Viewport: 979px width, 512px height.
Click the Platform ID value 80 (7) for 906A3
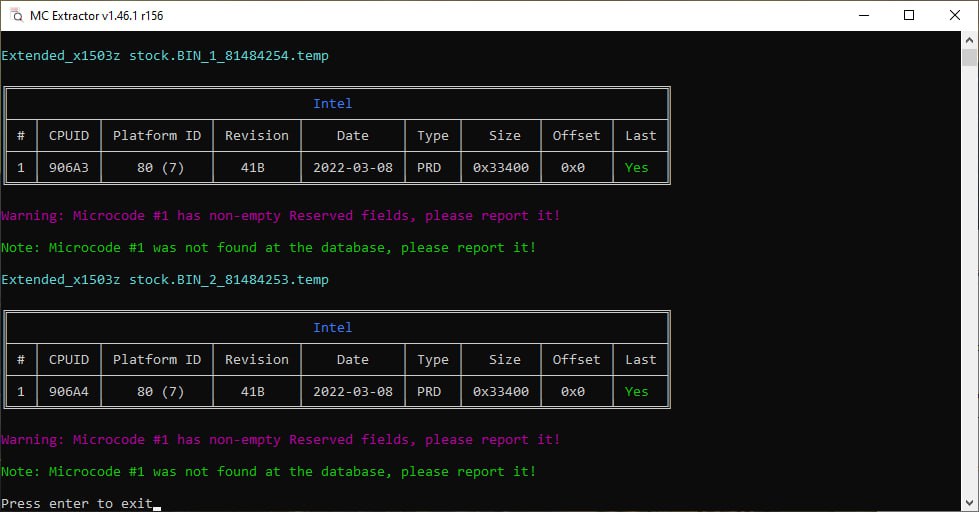coord(160,167)
